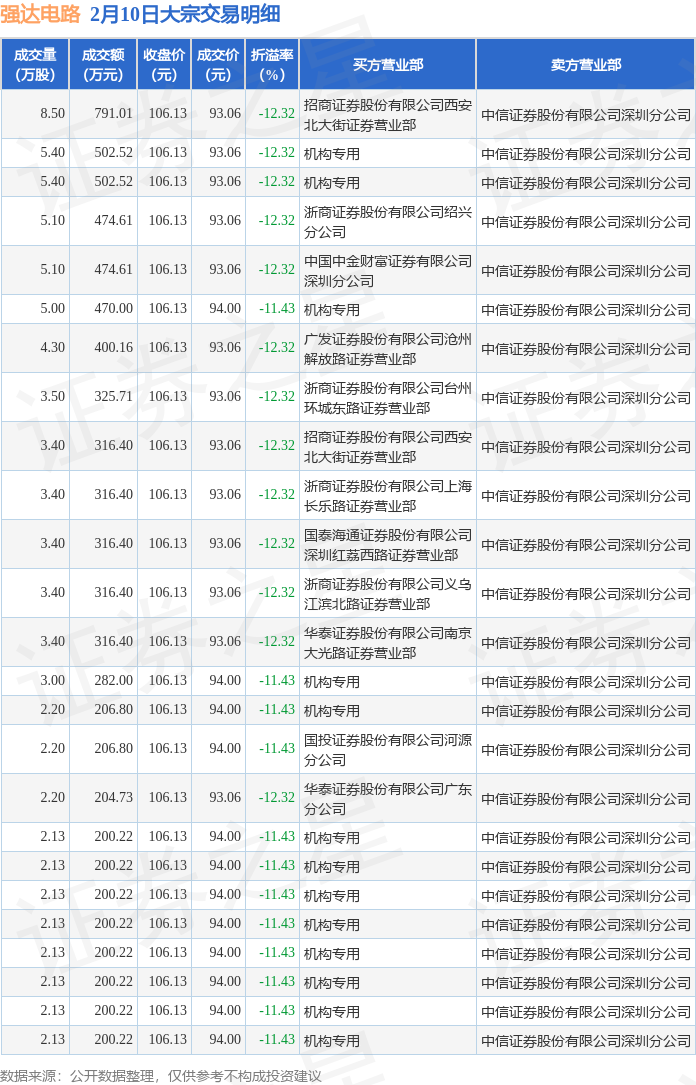This screenshot has height=1085, width=696.
Task: Select the 成交额(万元) column header
Action: point(103,64)
